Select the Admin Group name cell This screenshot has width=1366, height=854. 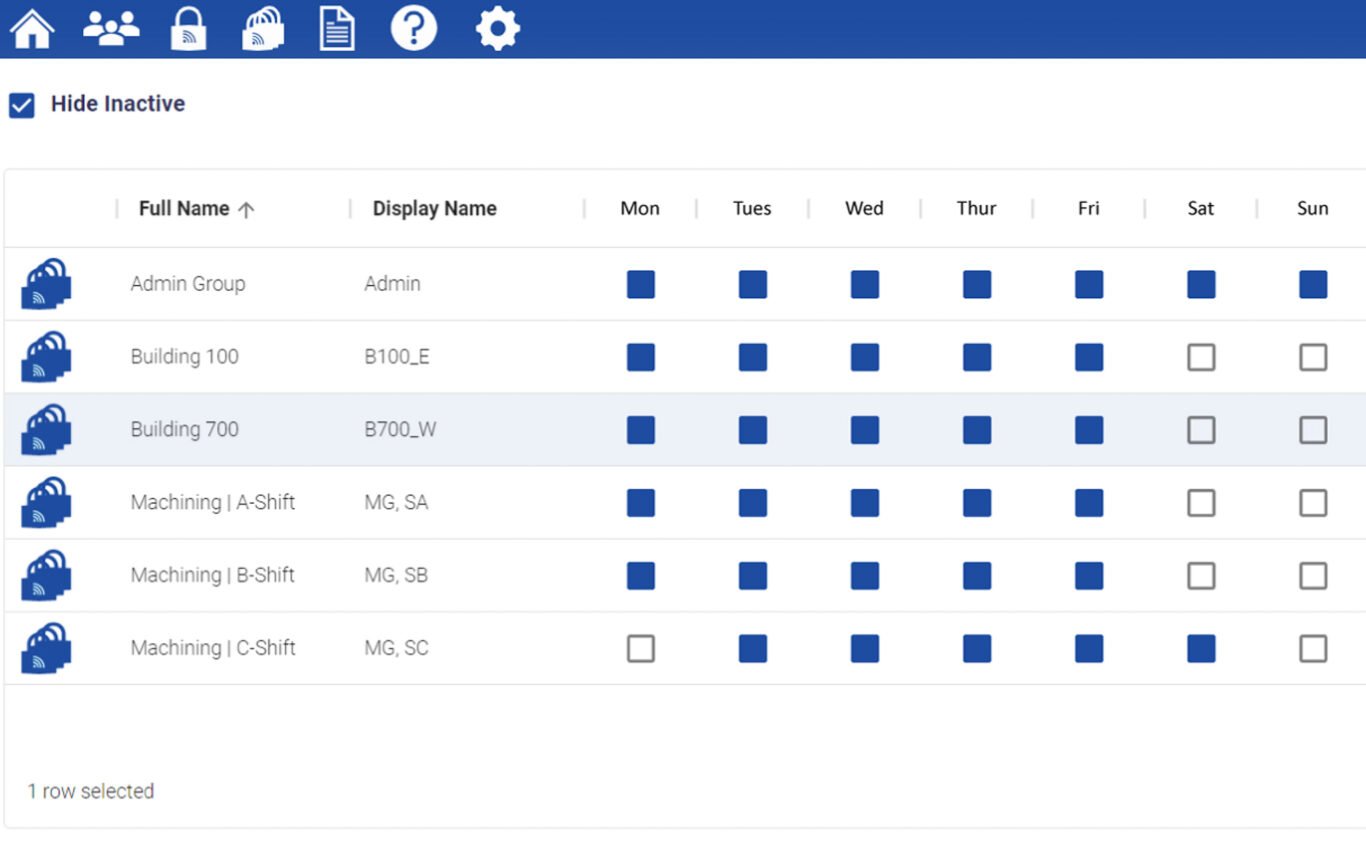(188, 284)
